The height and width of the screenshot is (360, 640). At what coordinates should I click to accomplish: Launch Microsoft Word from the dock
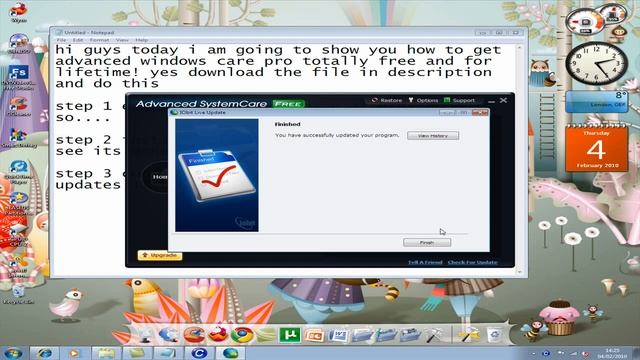click(x=338, y=336)
